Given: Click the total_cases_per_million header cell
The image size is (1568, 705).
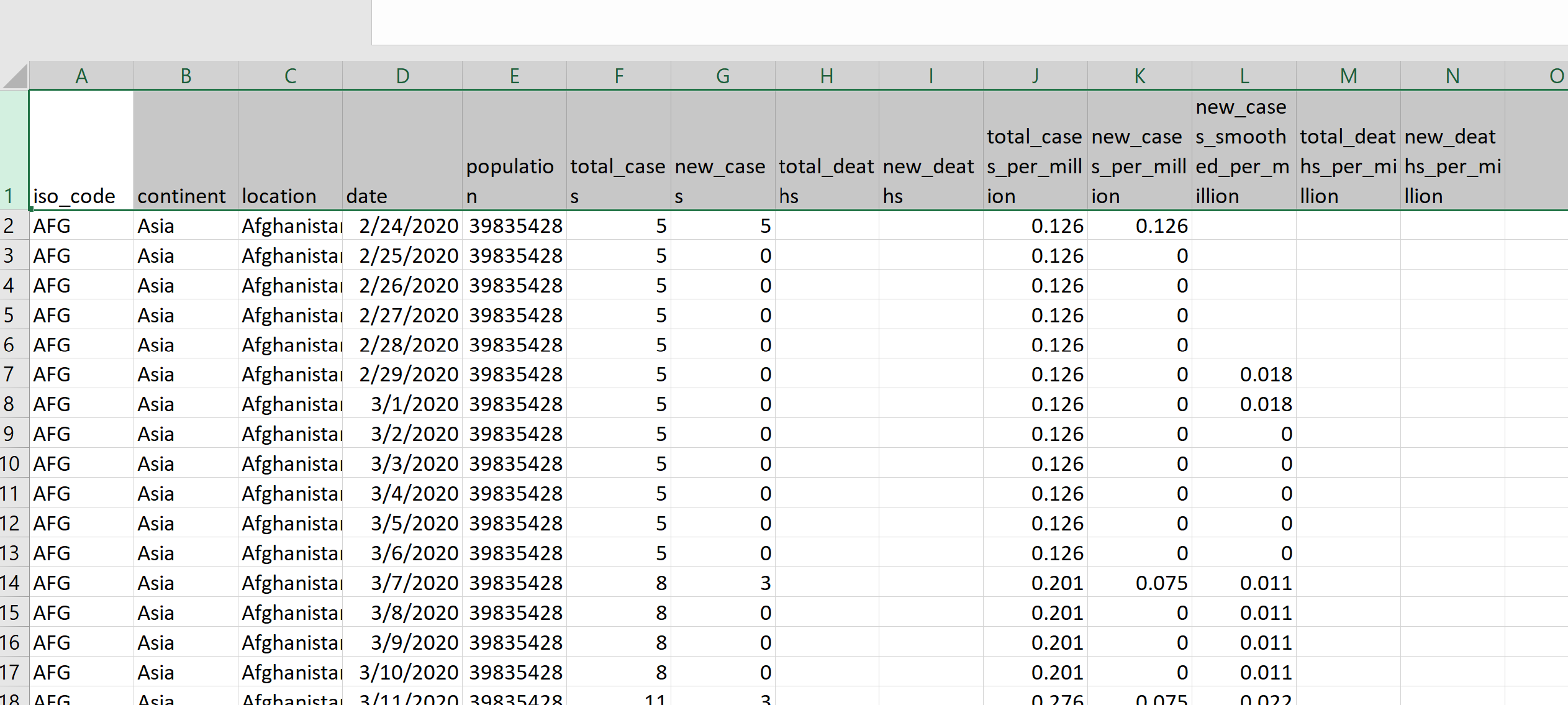Looking at the screenshot, I should point(1035,151).
